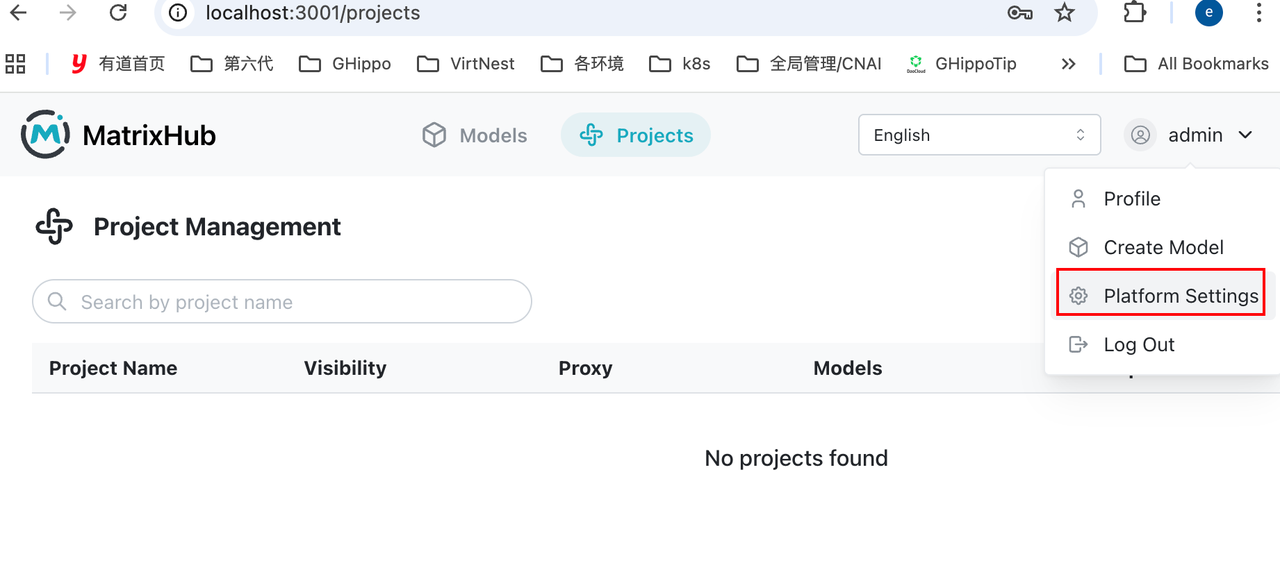Reload the page with the refresh button
Viewport: 1280px width, 572px height.
pyautogui.click(x=118, y=13)
